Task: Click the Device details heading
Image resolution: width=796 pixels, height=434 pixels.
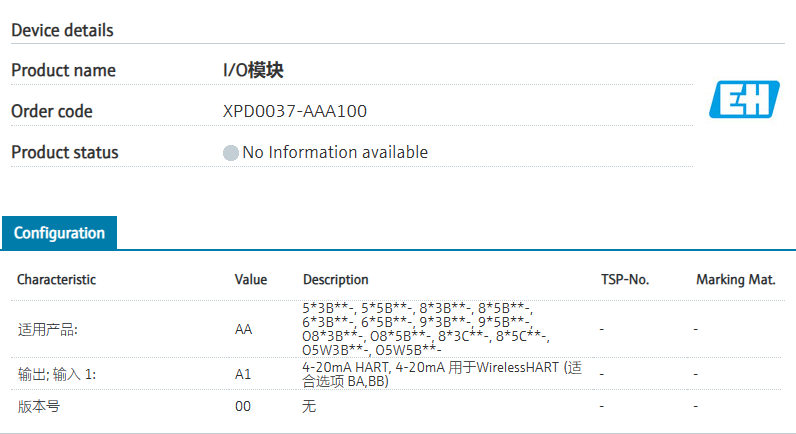Action: pos(62,30)
